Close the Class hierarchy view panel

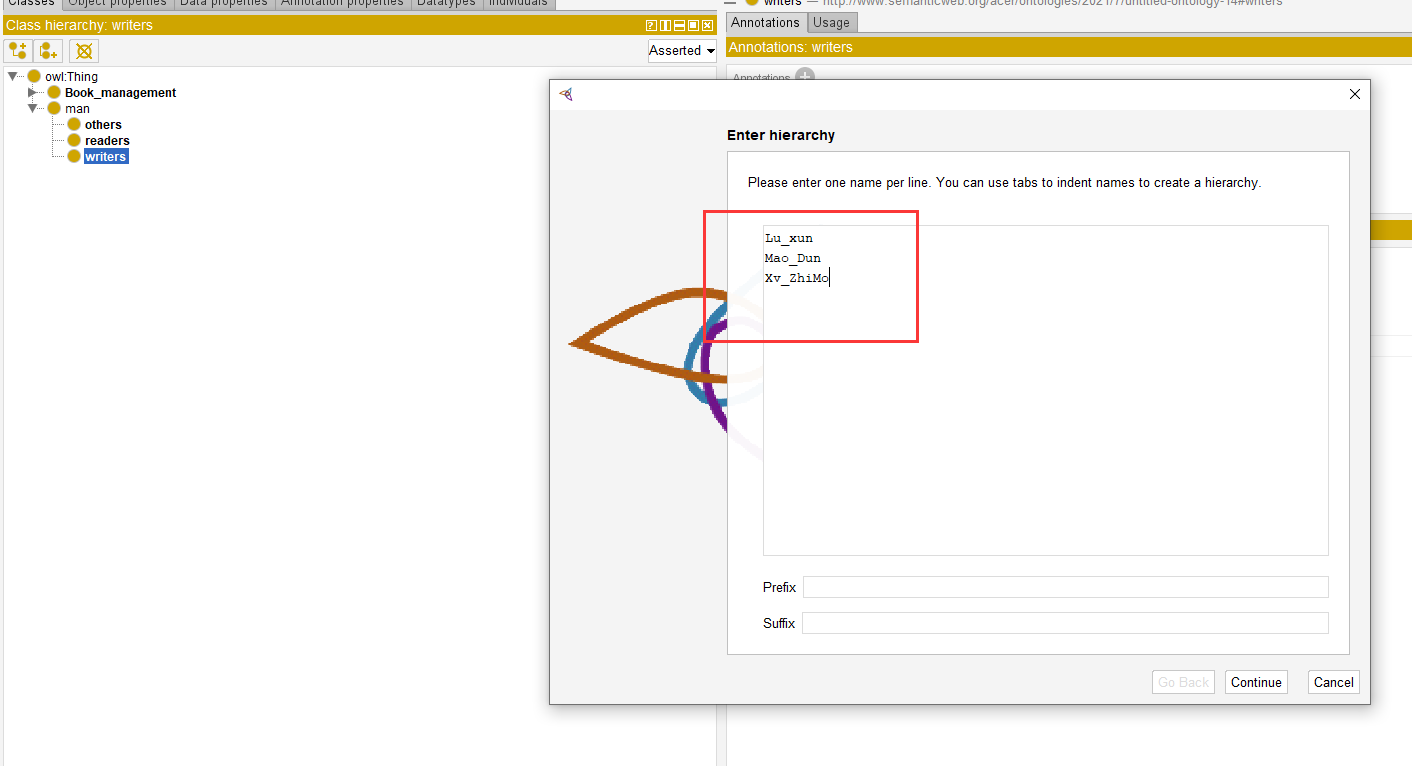pyautogui.click(x=707, y=25)
